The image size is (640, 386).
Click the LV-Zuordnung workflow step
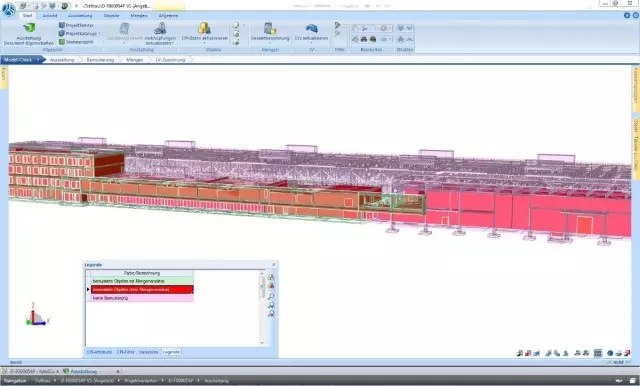(x=171, y=60)
